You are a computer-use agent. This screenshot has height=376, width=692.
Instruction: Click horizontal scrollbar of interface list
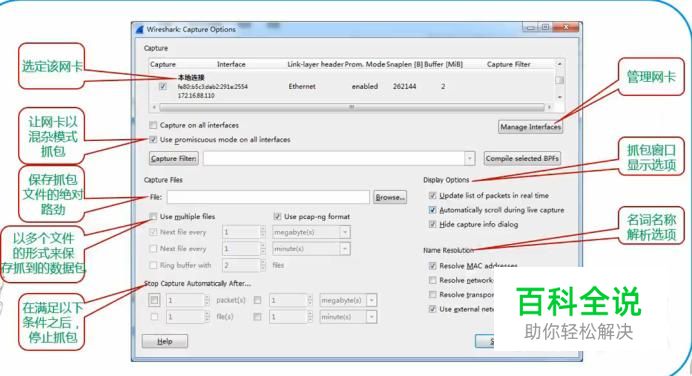[351, 107]
